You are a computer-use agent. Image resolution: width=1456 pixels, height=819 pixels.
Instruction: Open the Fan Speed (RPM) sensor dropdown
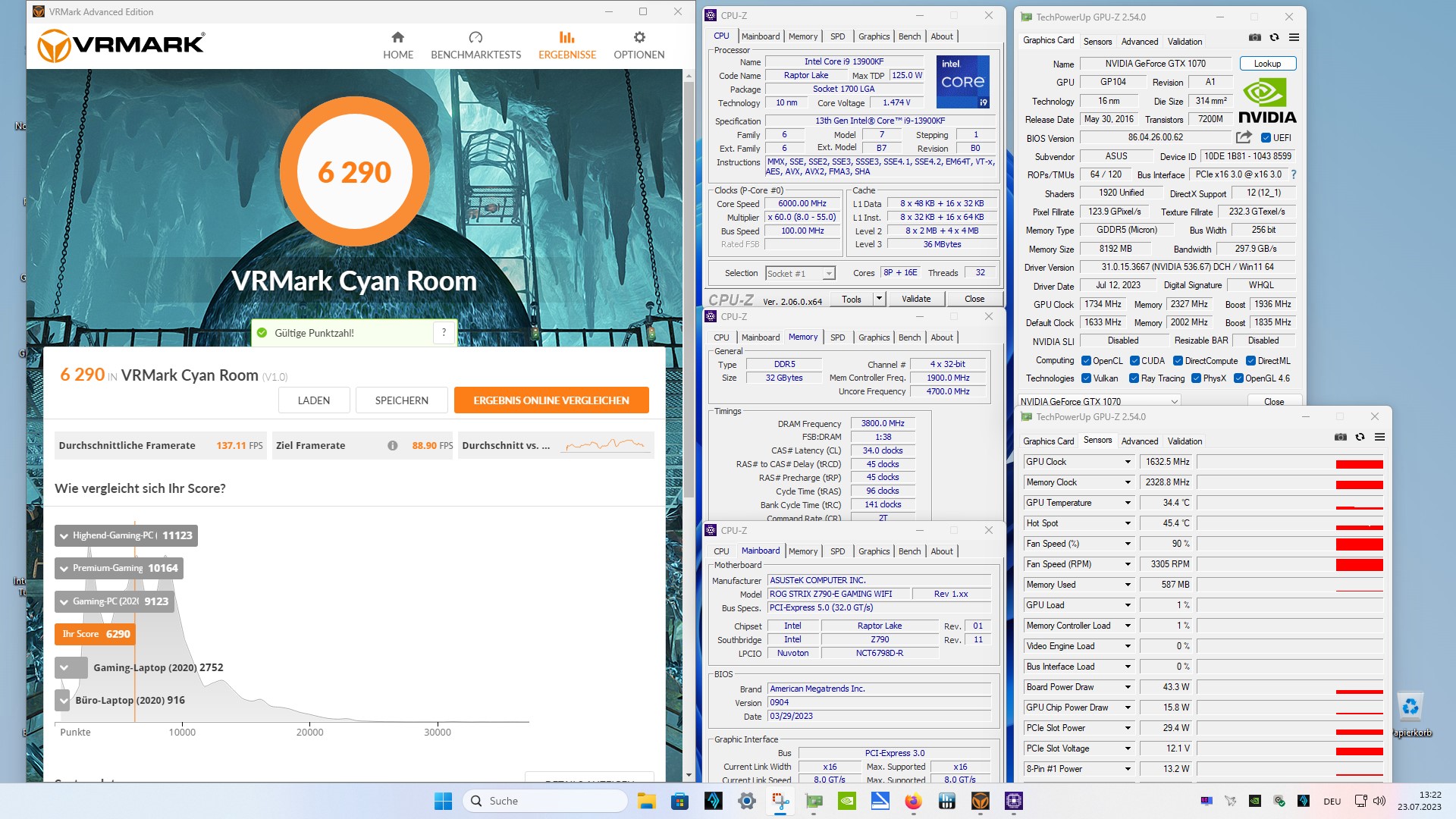pos(1128,564)
